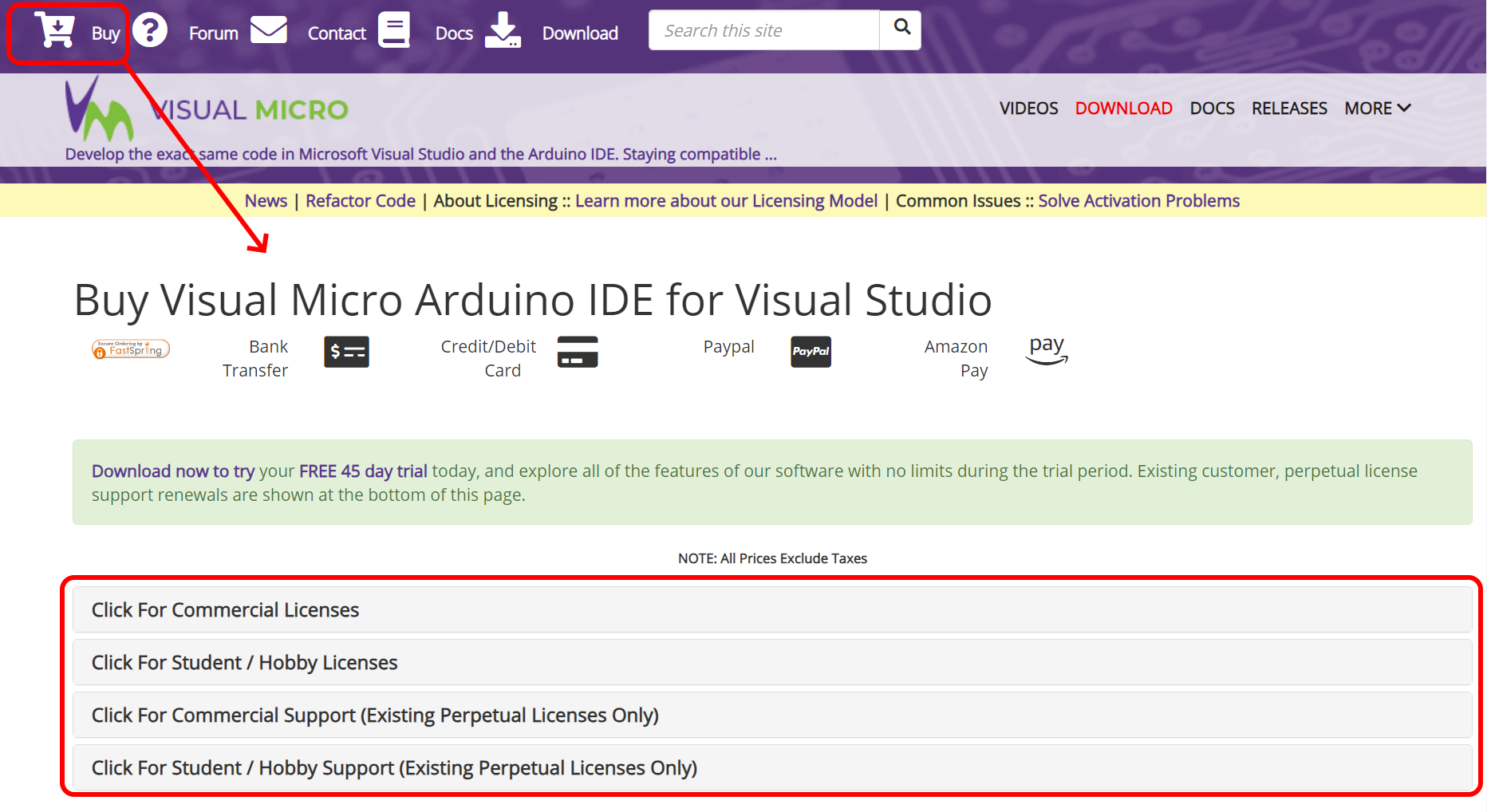This screenshot has height=812, width=1487.
Task: Go to DOWNLOAD in main navigation
Action: pyautogui.click(x=1124, y=108)
